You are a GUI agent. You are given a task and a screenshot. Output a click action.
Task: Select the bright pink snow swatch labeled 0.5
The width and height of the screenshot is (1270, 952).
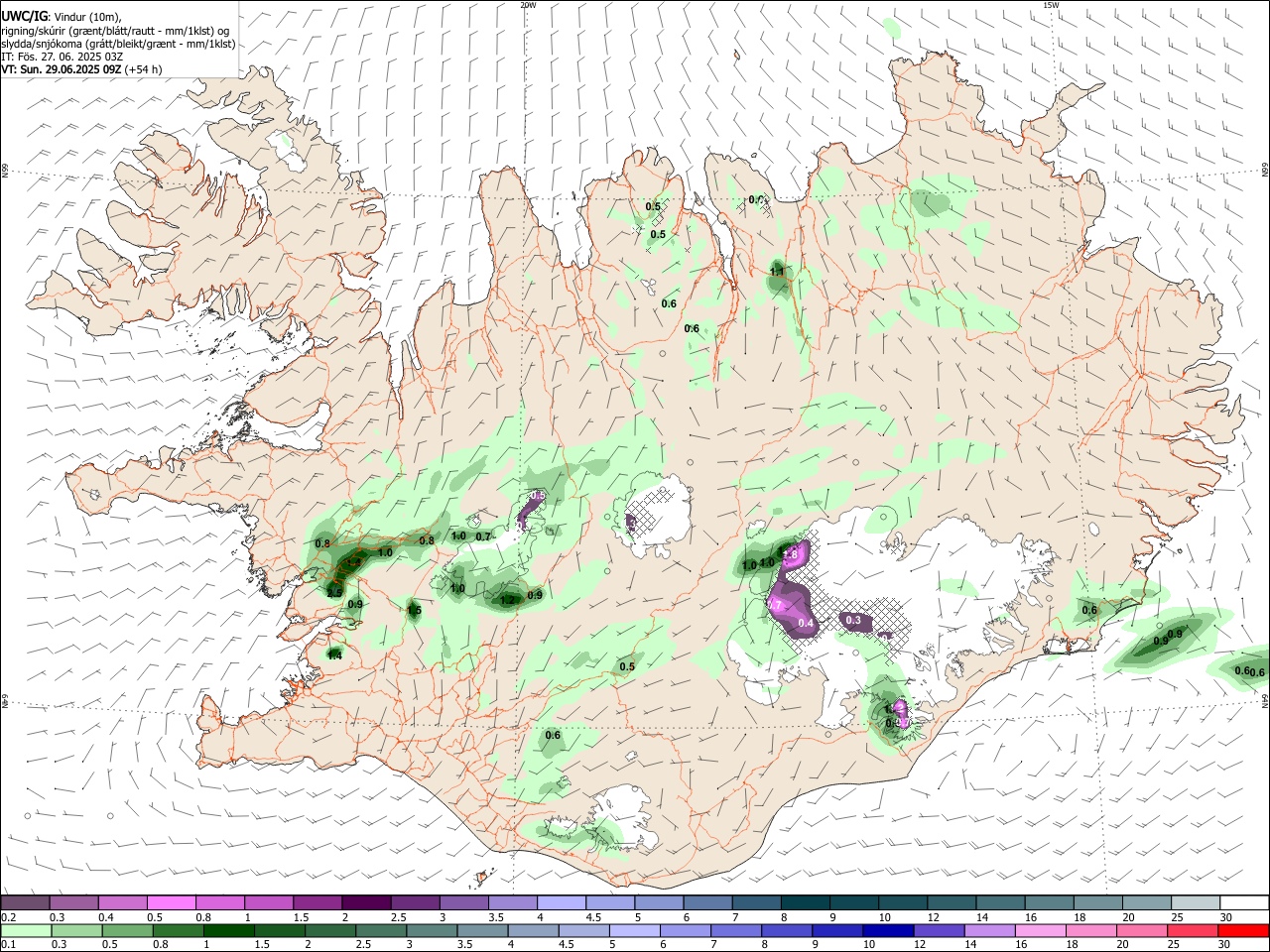tap(172, 902)
